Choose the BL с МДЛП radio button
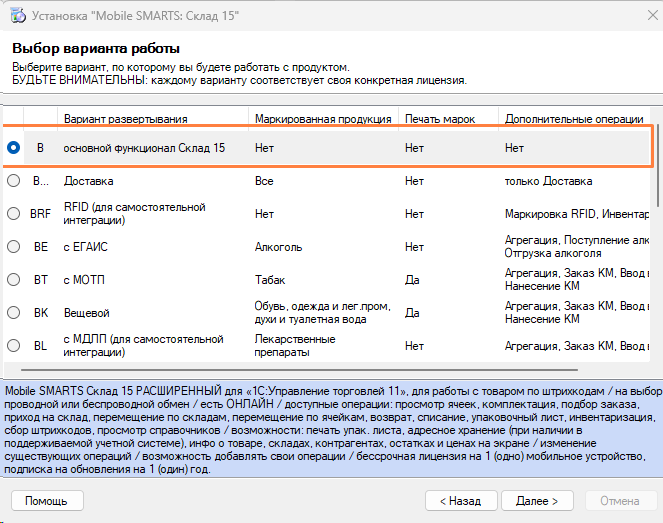The image size is (663, 523). tap(14, 346)
